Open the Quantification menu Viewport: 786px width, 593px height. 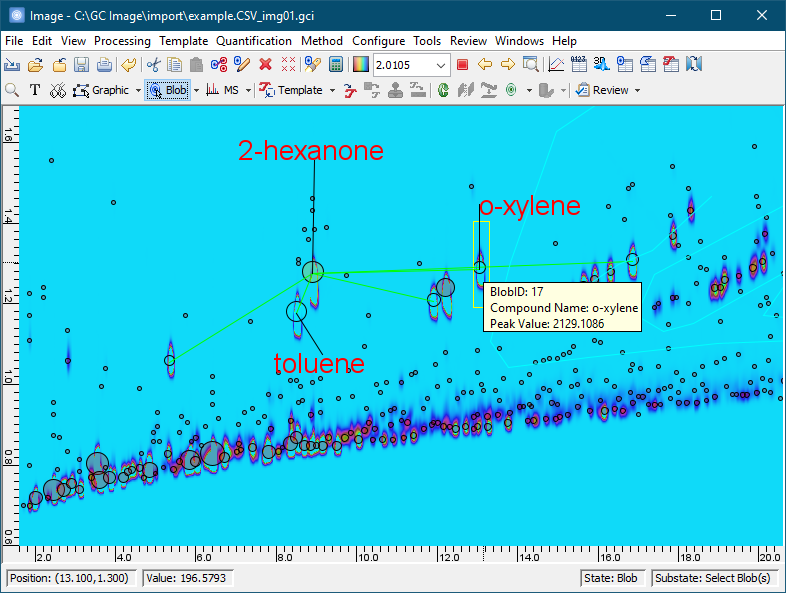254,41
